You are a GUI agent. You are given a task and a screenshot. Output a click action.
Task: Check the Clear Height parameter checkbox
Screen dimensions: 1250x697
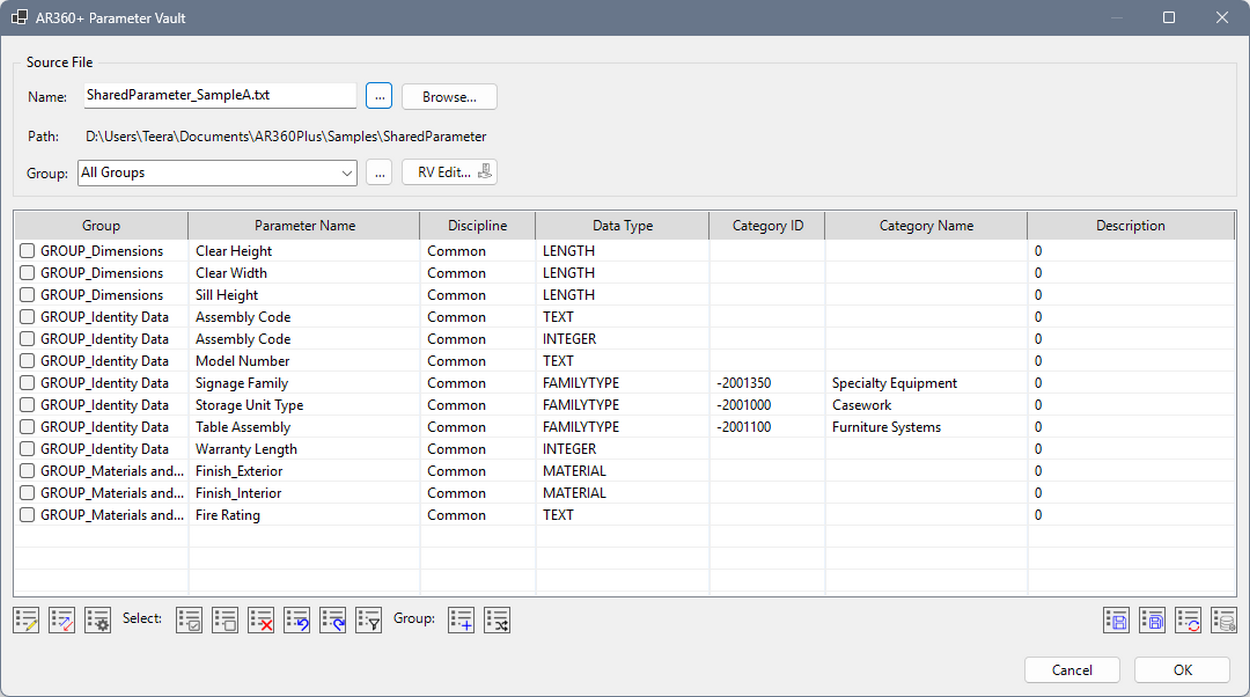[x=28, y=251]
